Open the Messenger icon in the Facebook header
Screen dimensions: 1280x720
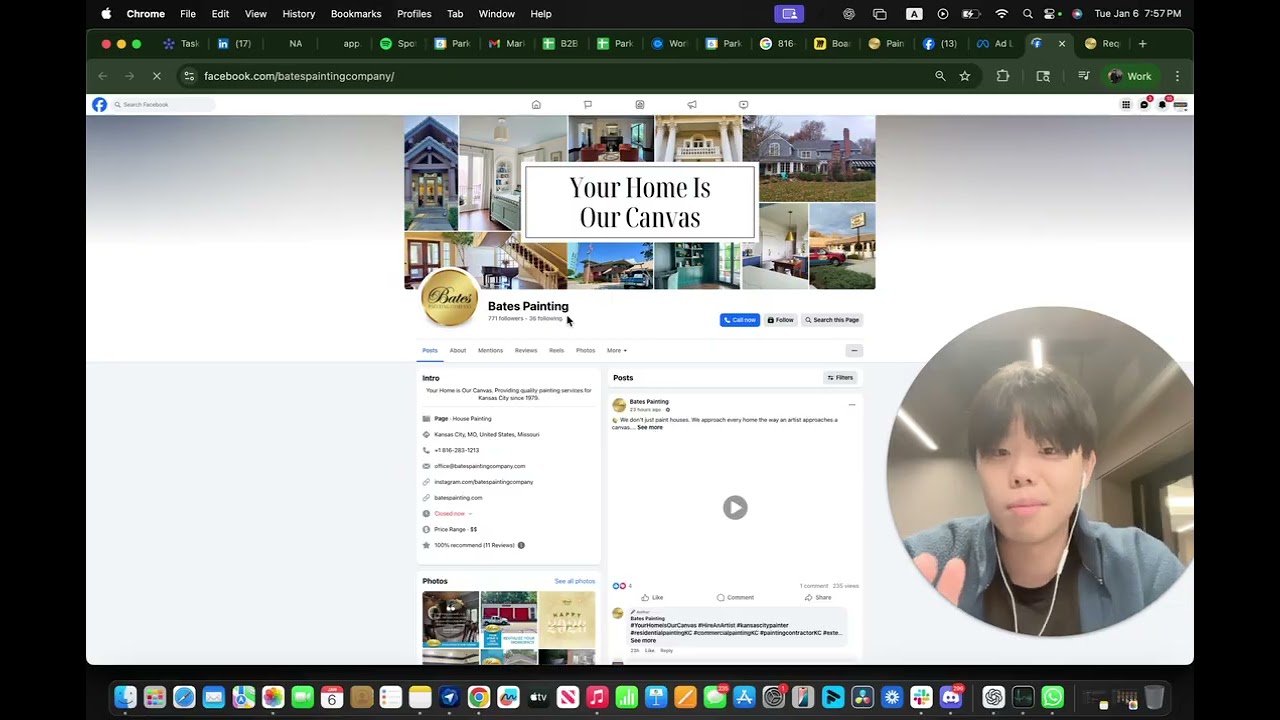(x=1144, y=104)
